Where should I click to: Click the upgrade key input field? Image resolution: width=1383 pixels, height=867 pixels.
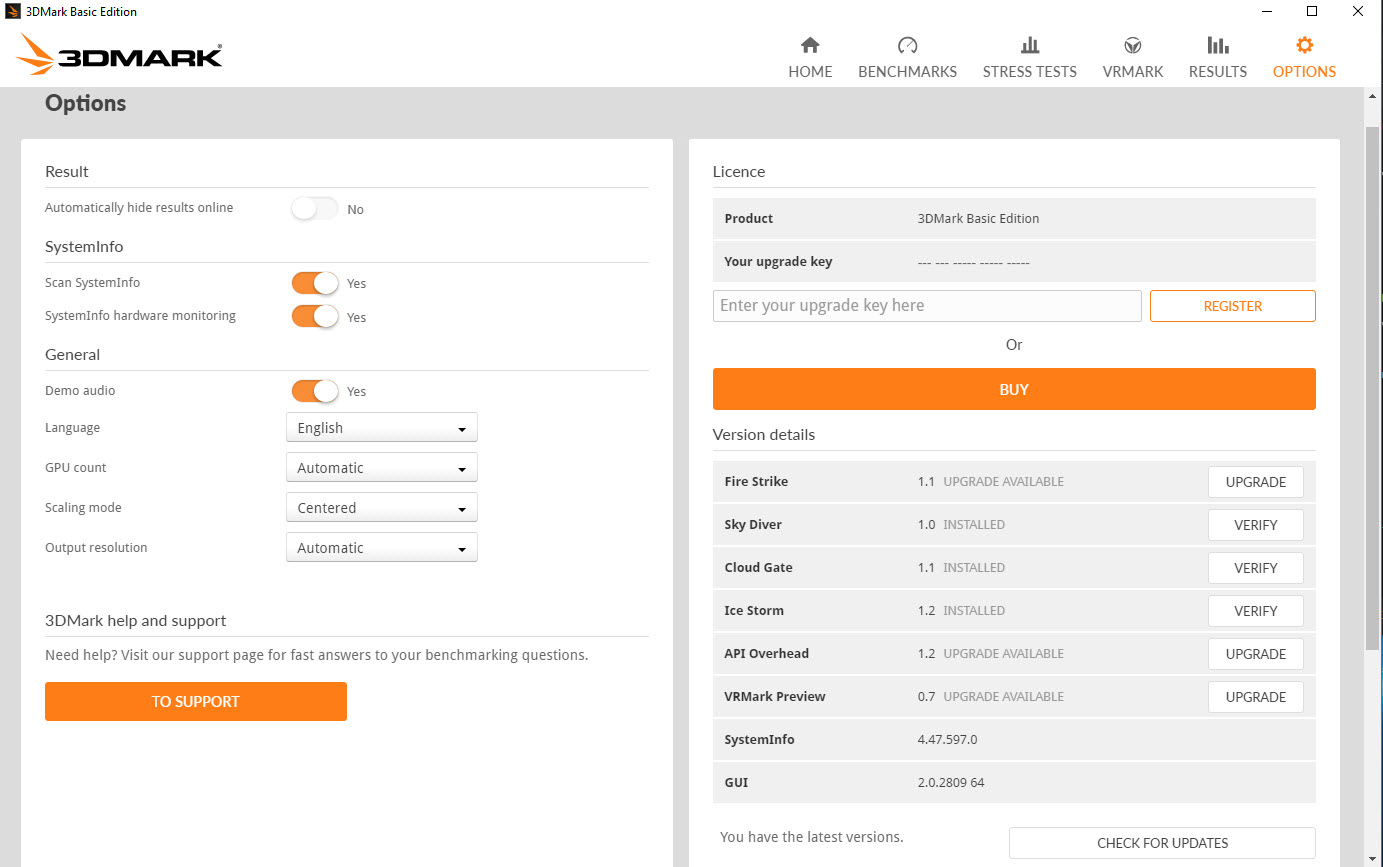(927, 306)
